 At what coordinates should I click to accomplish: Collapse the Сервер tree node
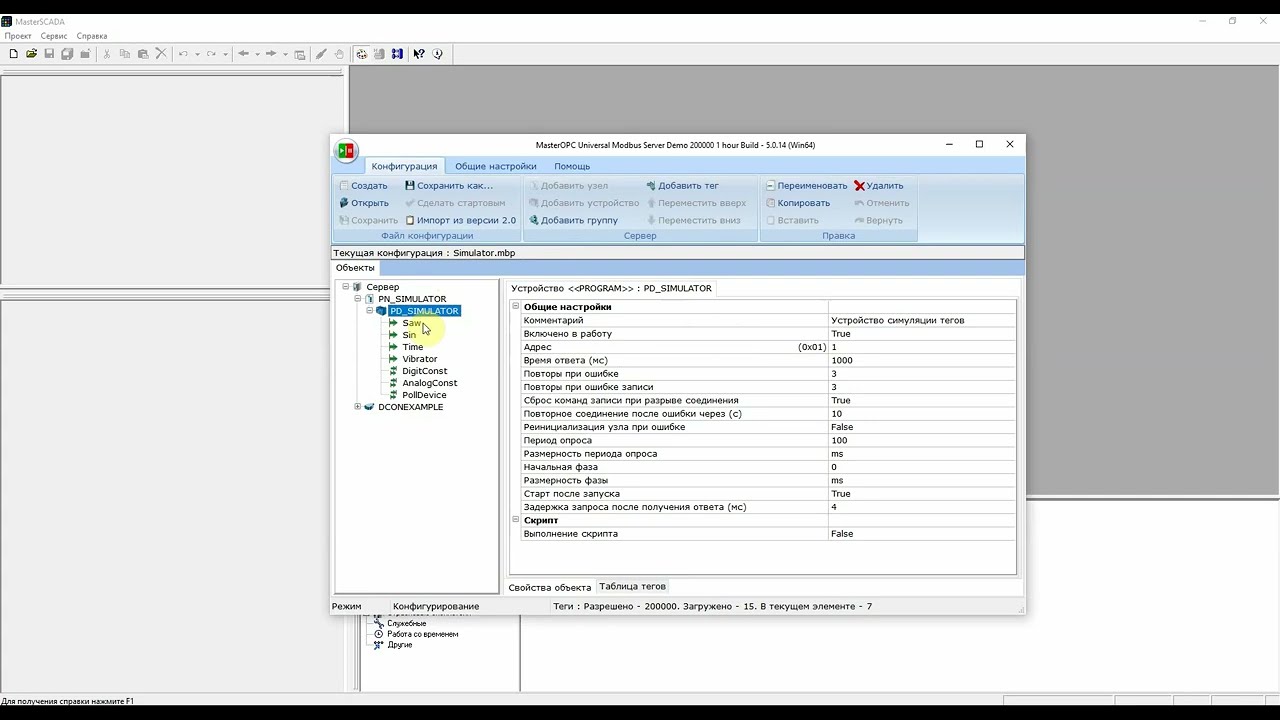(346, 287)
